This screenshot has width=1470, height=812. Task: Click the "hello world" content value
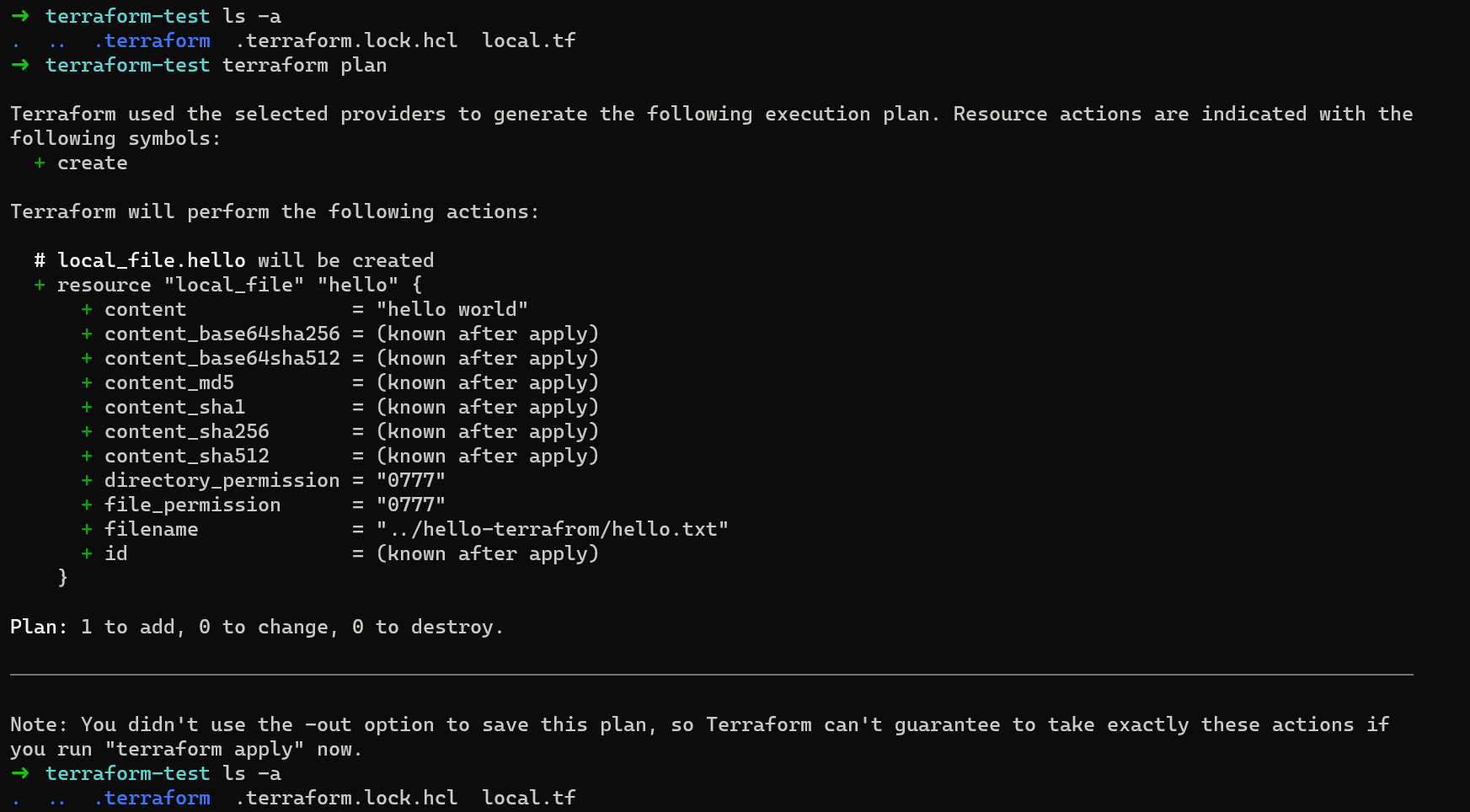coord(452,309)
